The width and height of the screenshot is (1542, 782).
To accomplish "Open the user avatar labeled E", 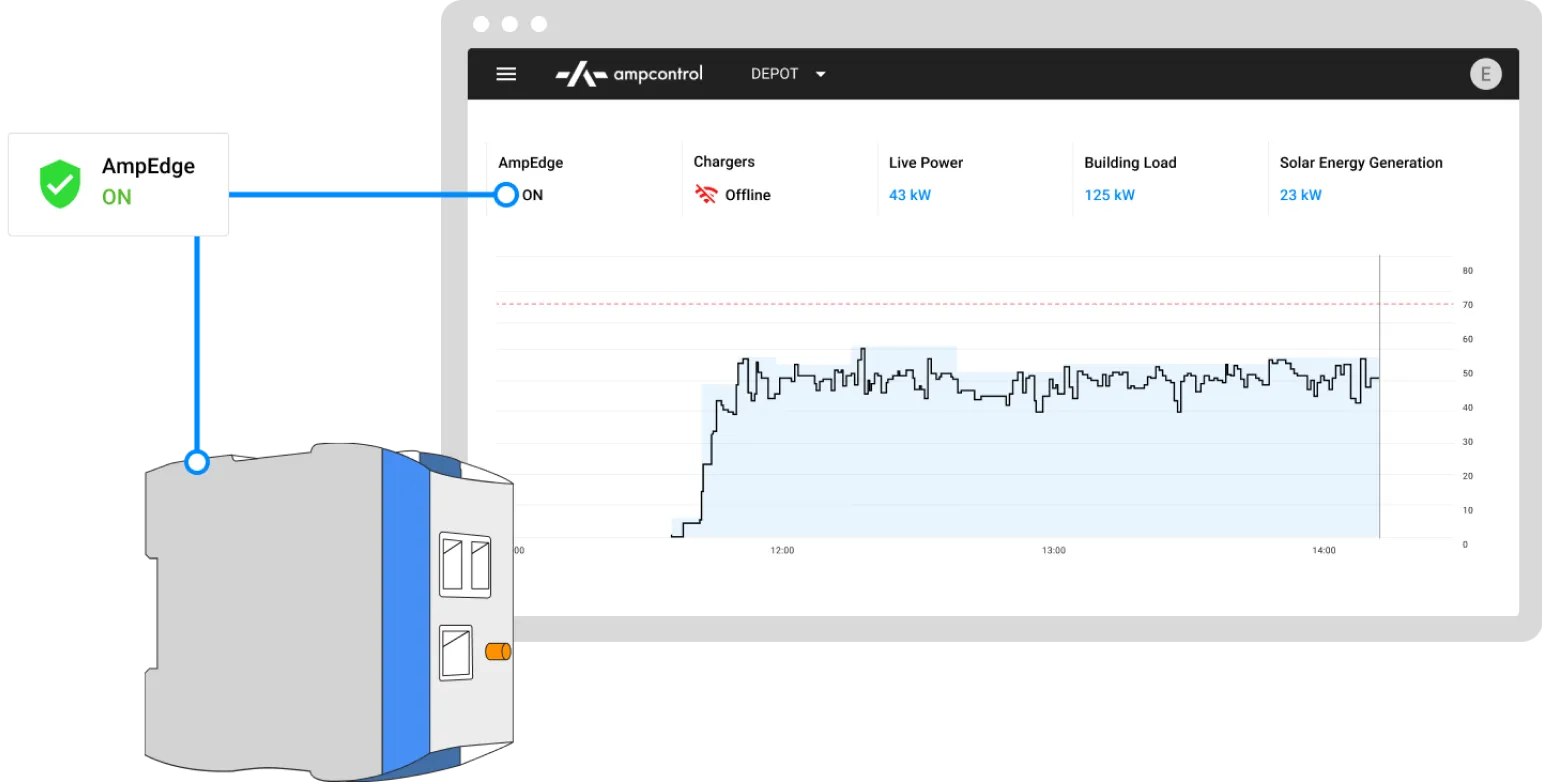I will click(x=1486, y=74).
